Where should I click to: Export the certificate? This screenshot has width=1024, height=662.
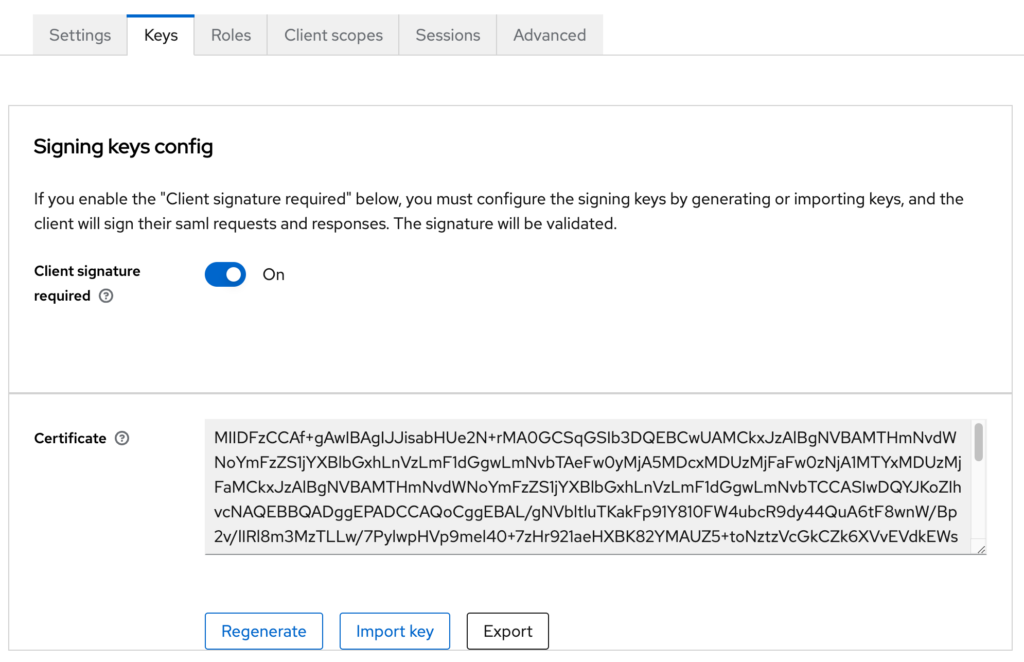click(x=507, y=631)
